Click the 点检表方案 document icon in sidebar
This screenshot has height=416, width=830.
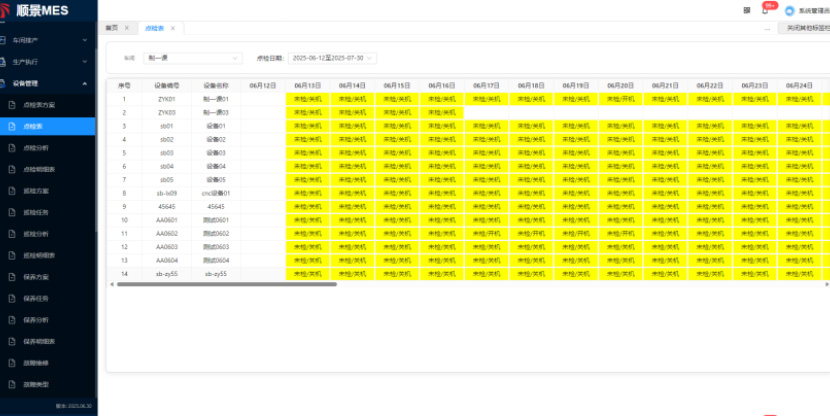click(14, 105)
